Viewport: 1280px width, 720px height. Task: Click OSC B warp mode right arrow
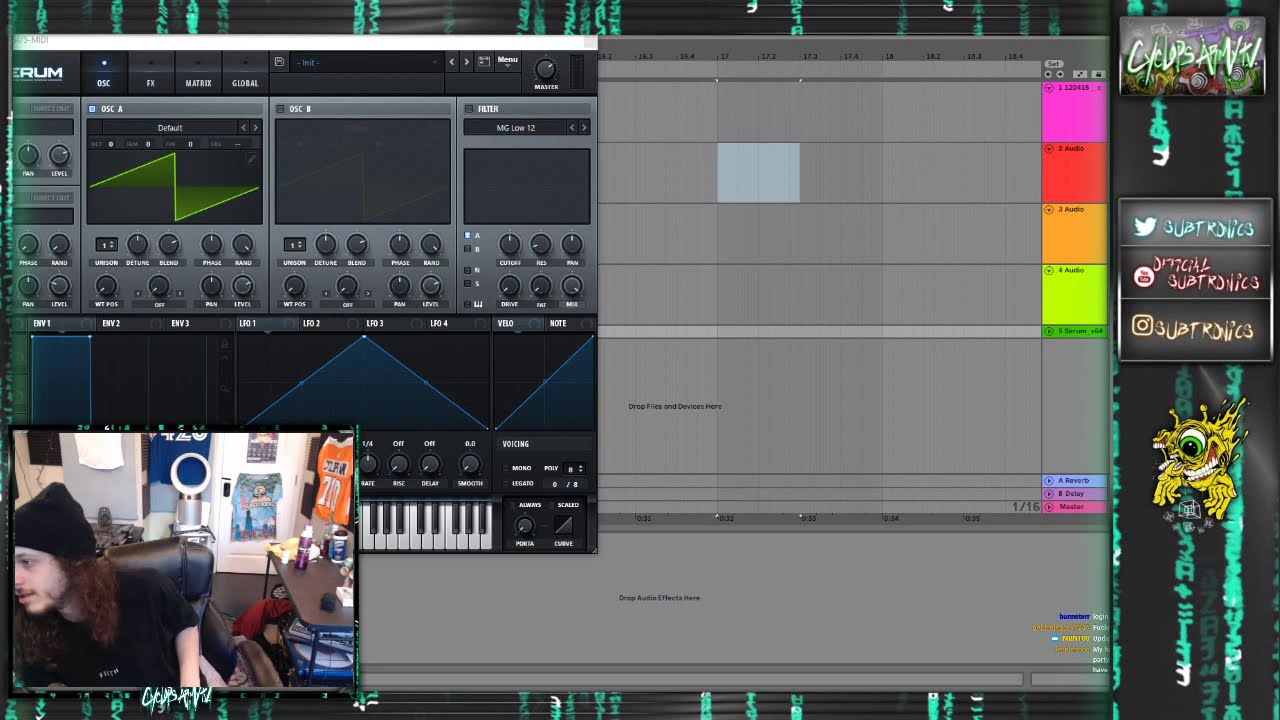point(367,294)
